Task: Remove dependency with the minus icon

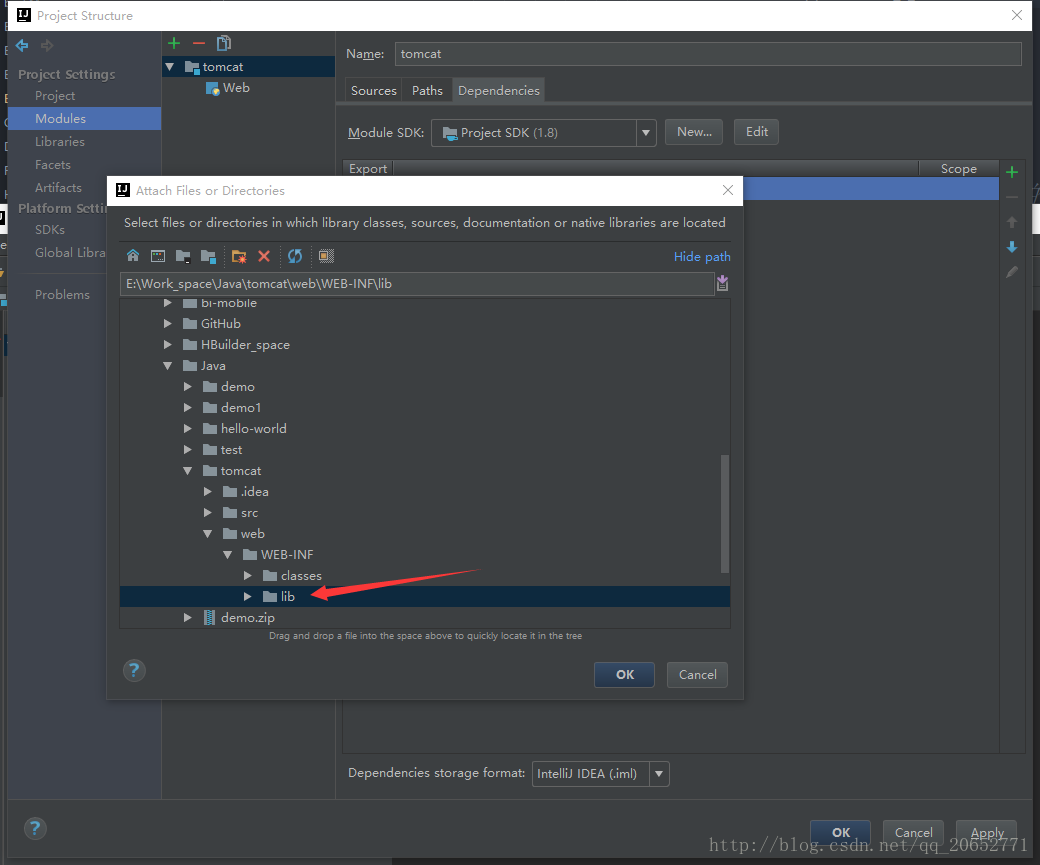Action: click(1012, 198)
